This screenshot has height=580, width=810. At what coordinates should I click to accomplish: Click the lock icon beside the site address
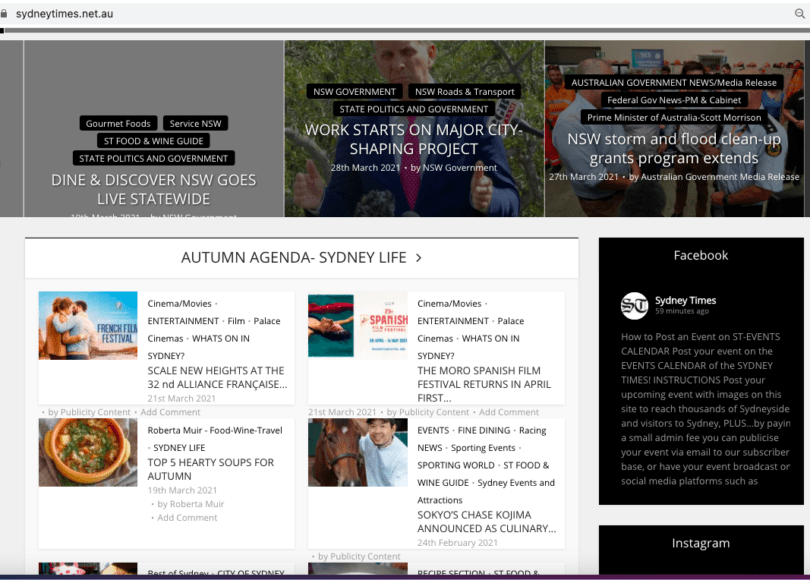pos(4,14)
